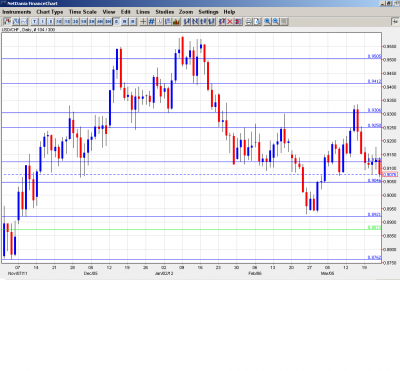Open the Chart Type menu
This screenshot has height=371, width=400.
(x=50, y=12)
